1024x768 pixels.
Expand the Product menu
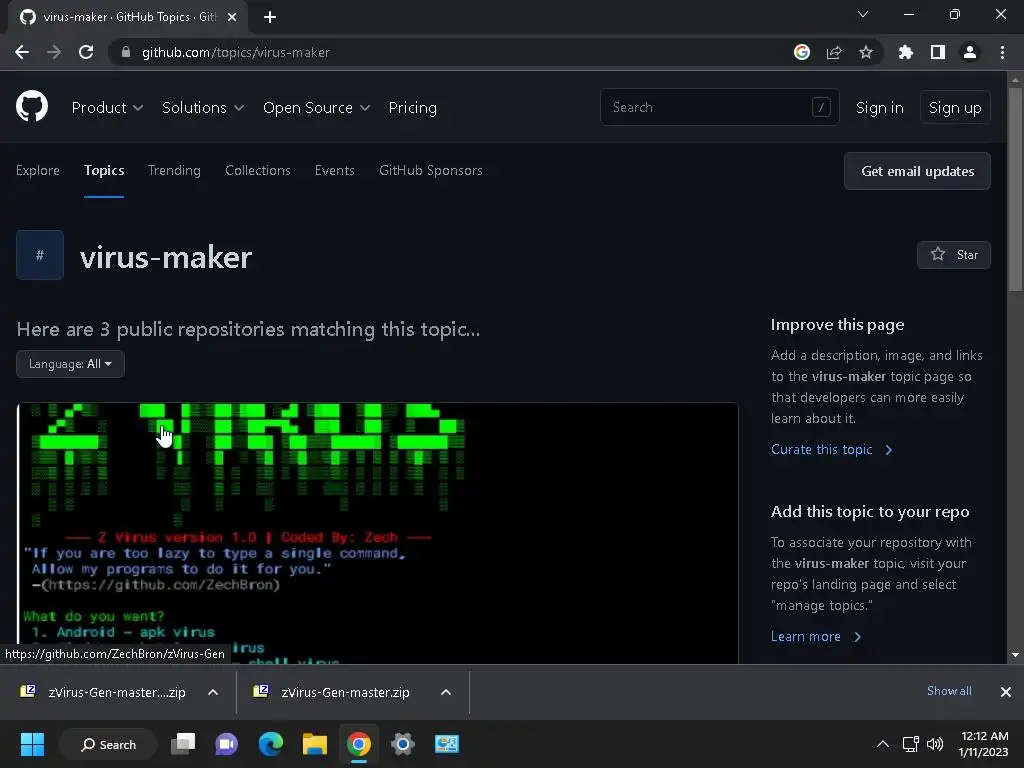[107, 108]
